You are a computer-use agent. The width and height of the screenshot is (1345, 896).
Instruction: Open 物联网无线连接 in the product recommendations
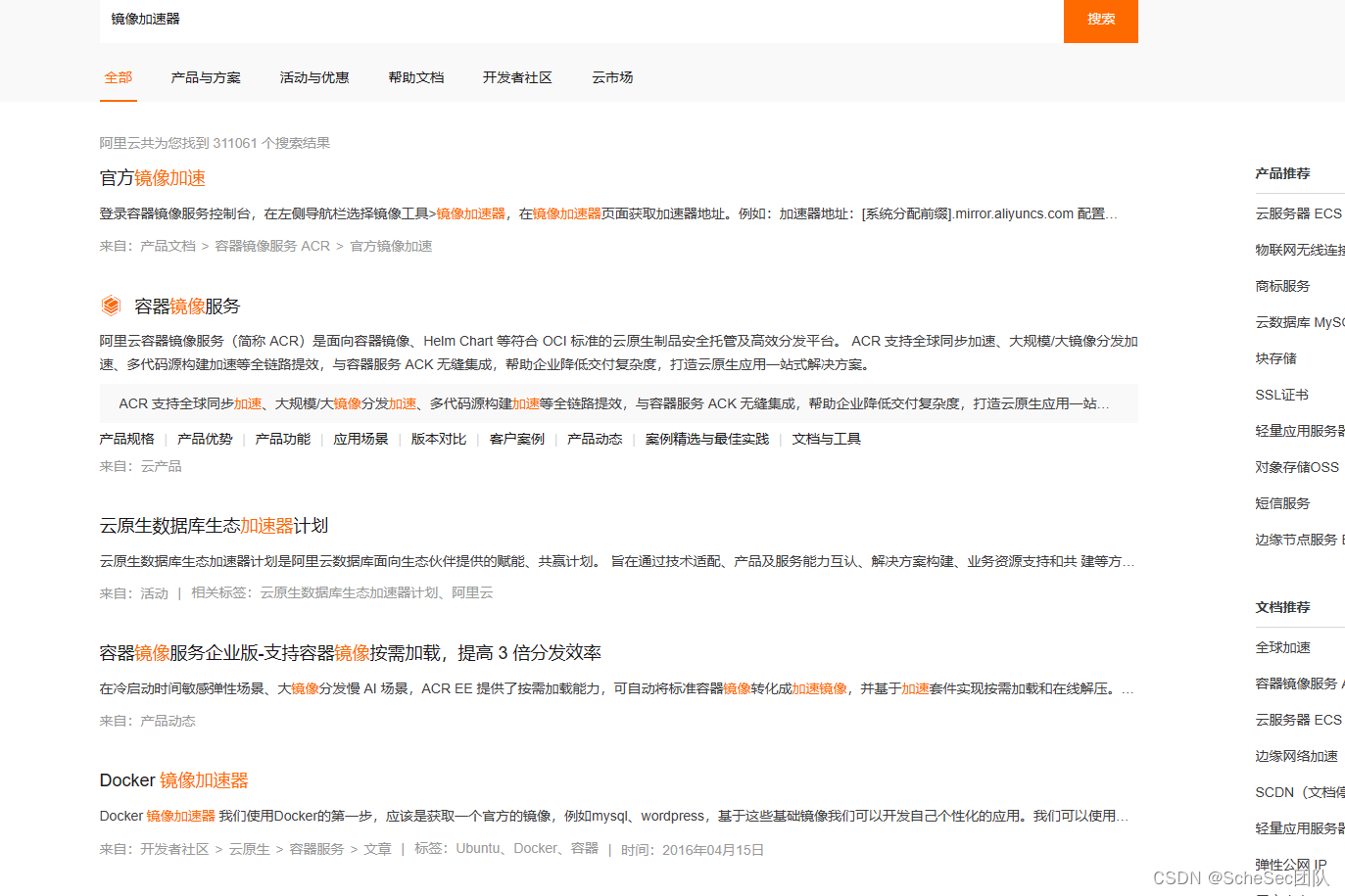point(1300,250)
